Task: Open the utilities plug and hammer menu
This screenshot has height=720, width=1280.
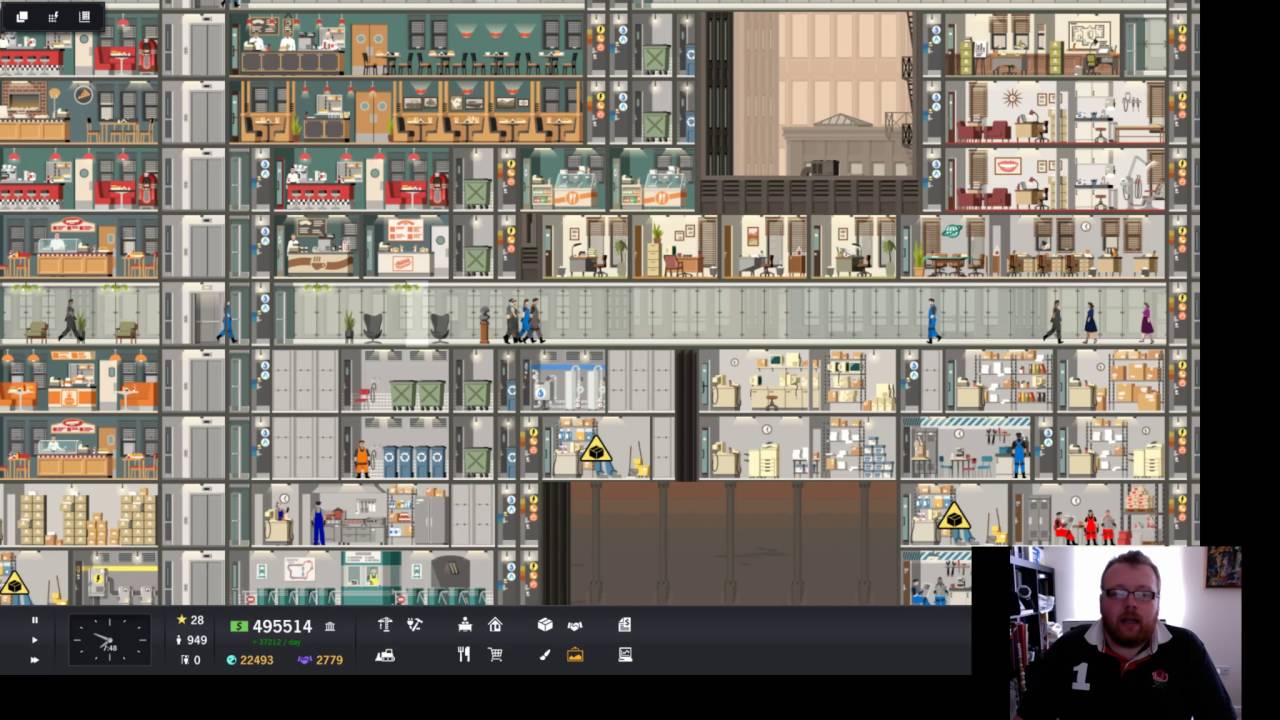Action: point(415,625)
